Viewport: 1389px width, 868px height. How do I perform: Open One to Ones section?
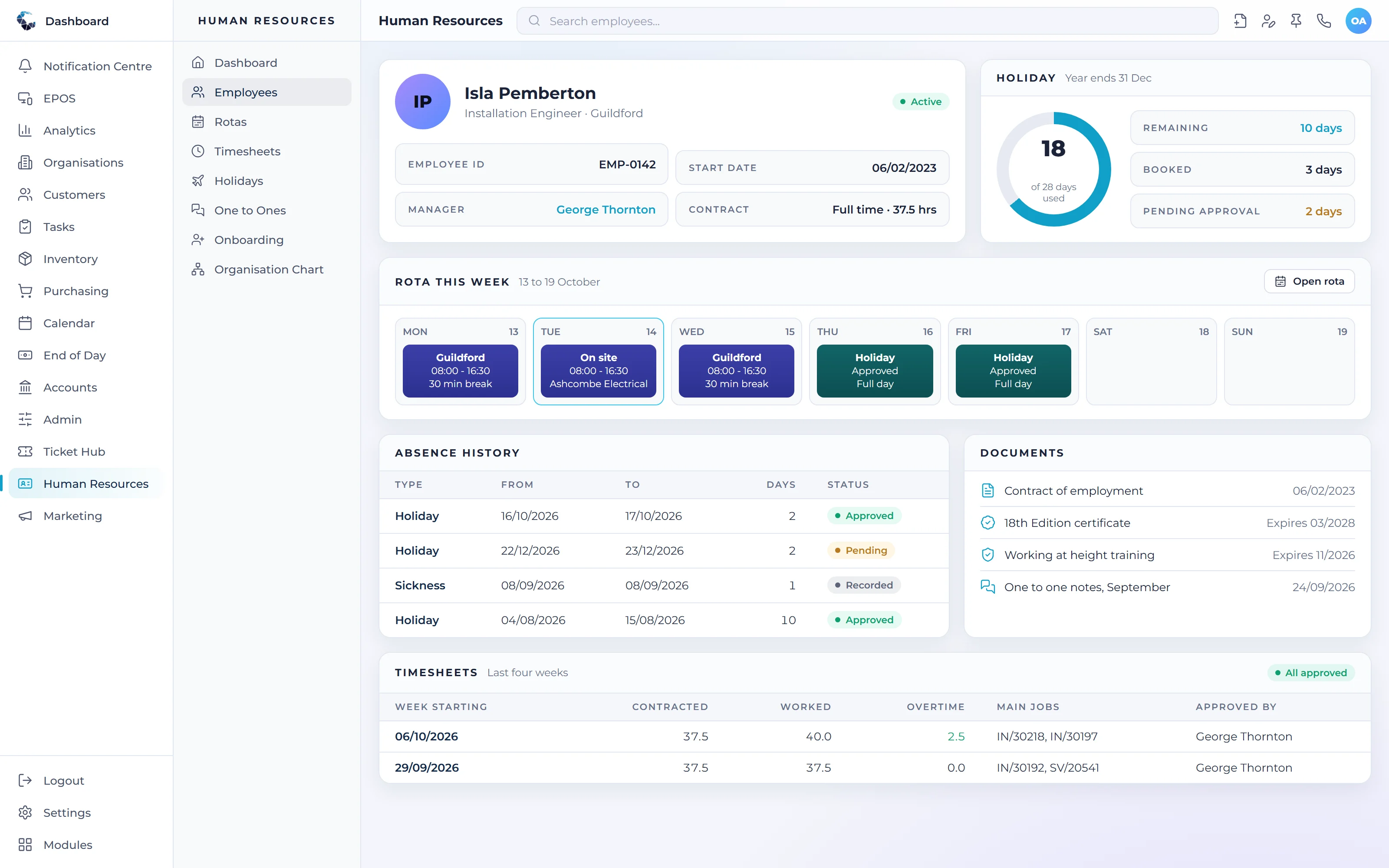tap(267, 210)
